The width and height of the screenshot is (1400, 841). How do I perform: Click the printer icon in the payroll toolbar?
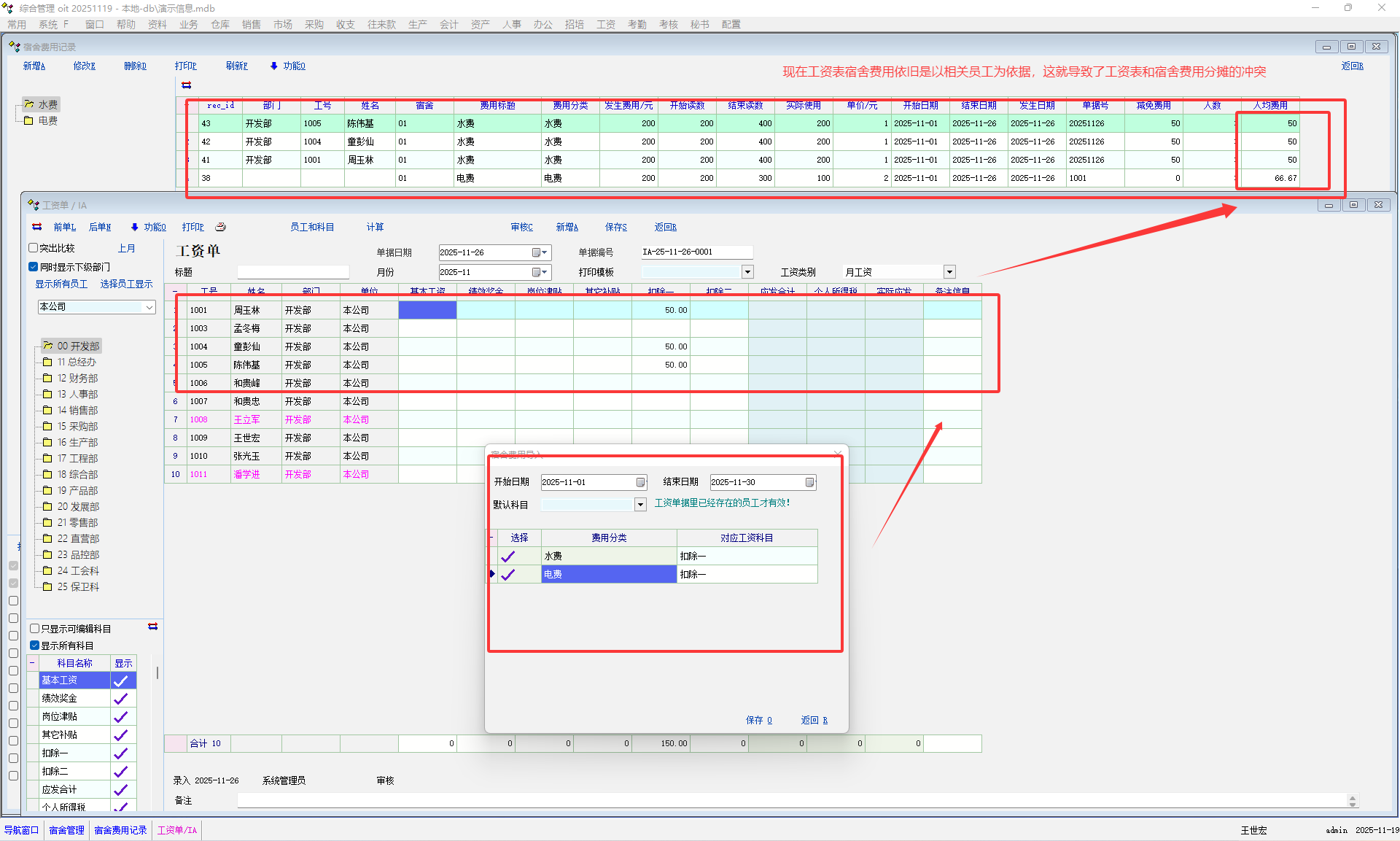(221, 227)
